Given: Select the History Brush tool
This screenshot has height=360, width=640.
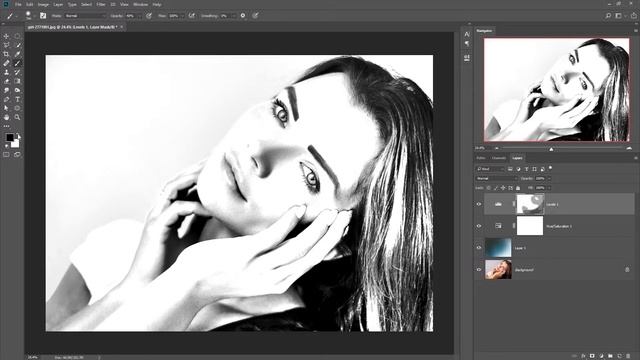Looking at the screenshot, I should pos(18,72).
